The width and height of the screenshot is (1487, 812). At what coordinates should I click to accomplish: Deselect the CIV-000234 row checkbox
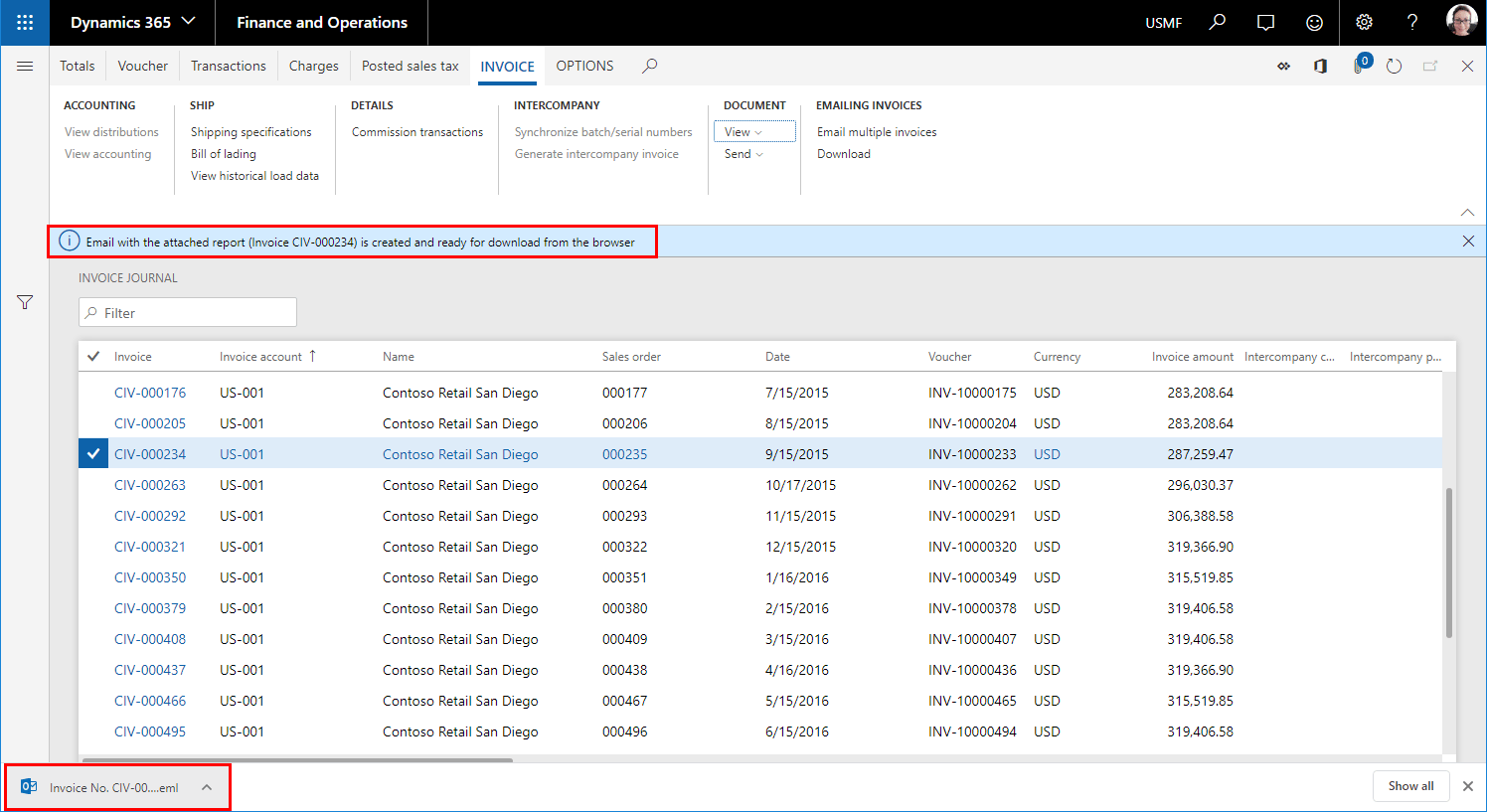(x=93, y=454)
